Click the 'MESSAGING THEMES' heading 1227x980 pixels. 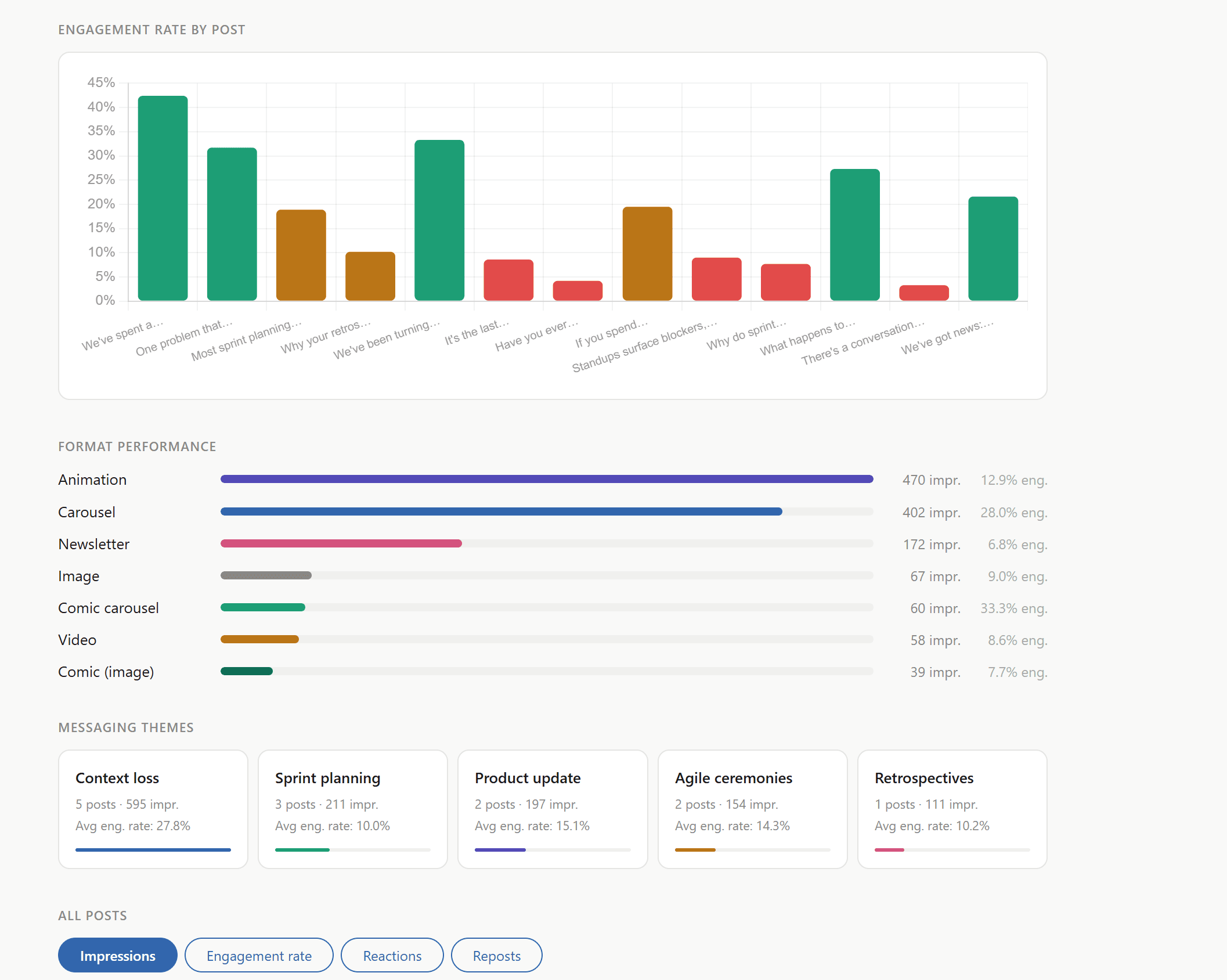pos(126,727)
